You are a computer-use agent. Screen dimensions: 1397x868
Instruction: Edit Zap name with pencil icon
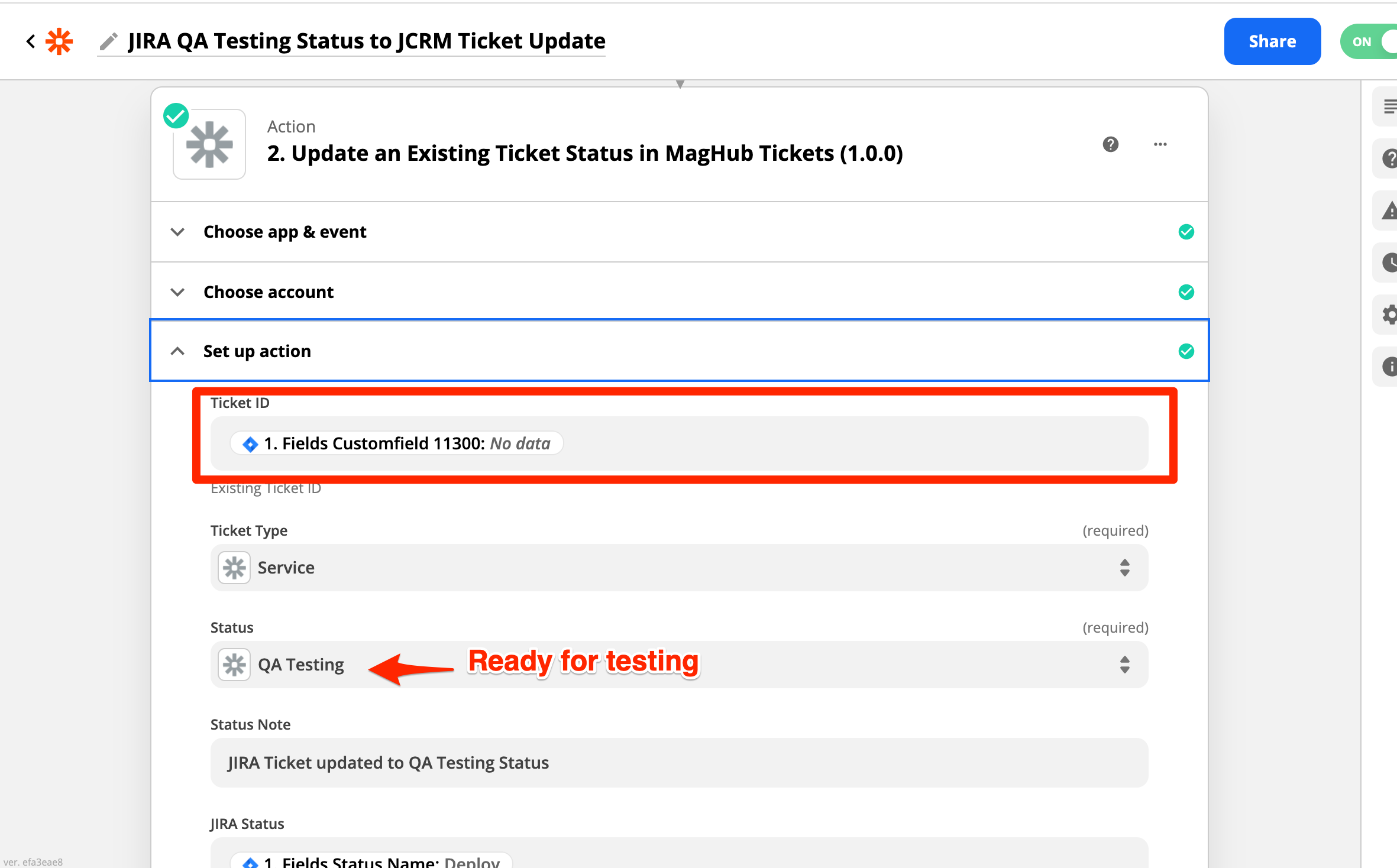[x=108, y=41]
